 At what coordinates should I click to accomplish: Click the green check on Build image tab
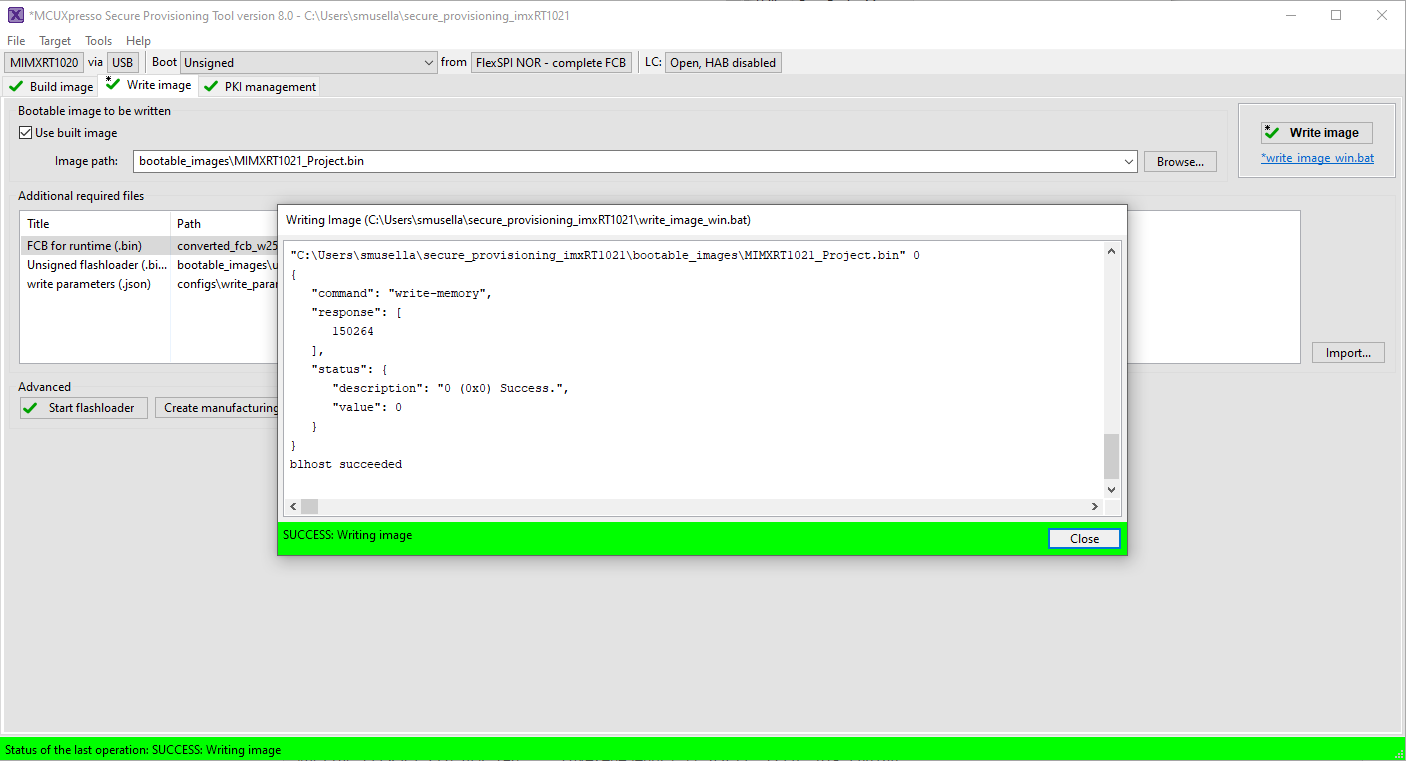tap(15, 86)
